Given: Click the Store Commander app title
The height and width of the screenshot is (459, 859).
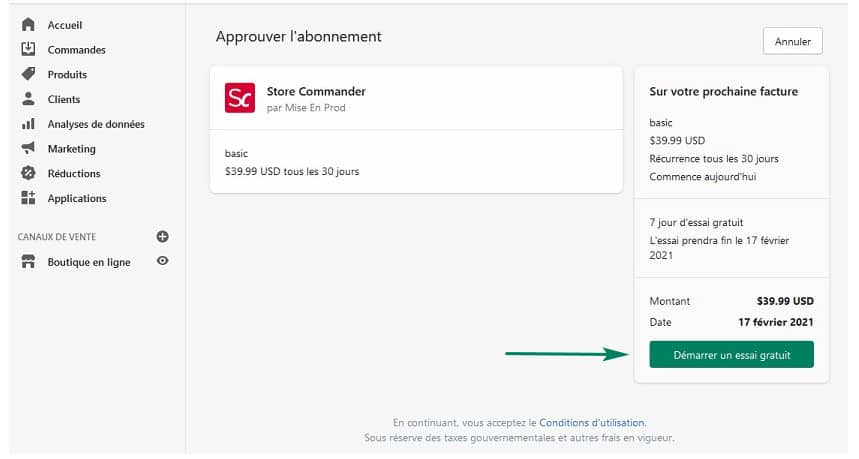Looking at the screenshot, I should (x=316, y=91).
